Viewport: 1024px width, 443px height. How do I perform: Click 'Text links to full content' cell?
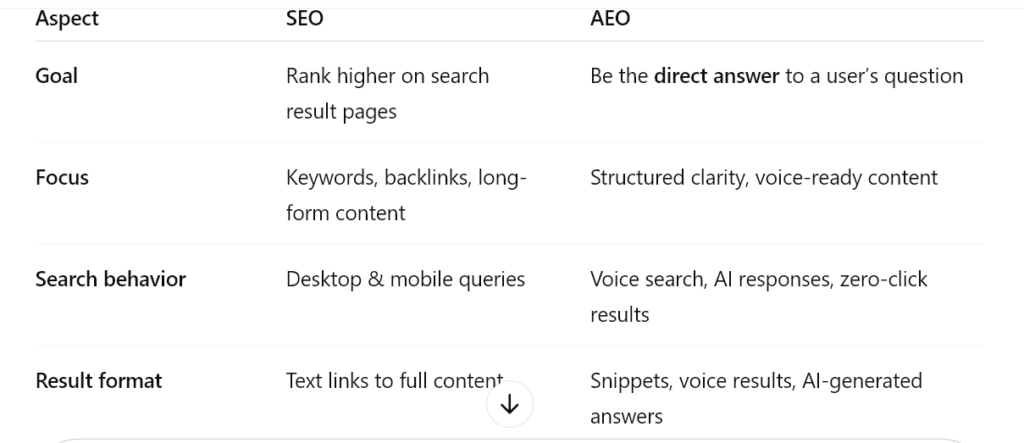tap(394, 381)
